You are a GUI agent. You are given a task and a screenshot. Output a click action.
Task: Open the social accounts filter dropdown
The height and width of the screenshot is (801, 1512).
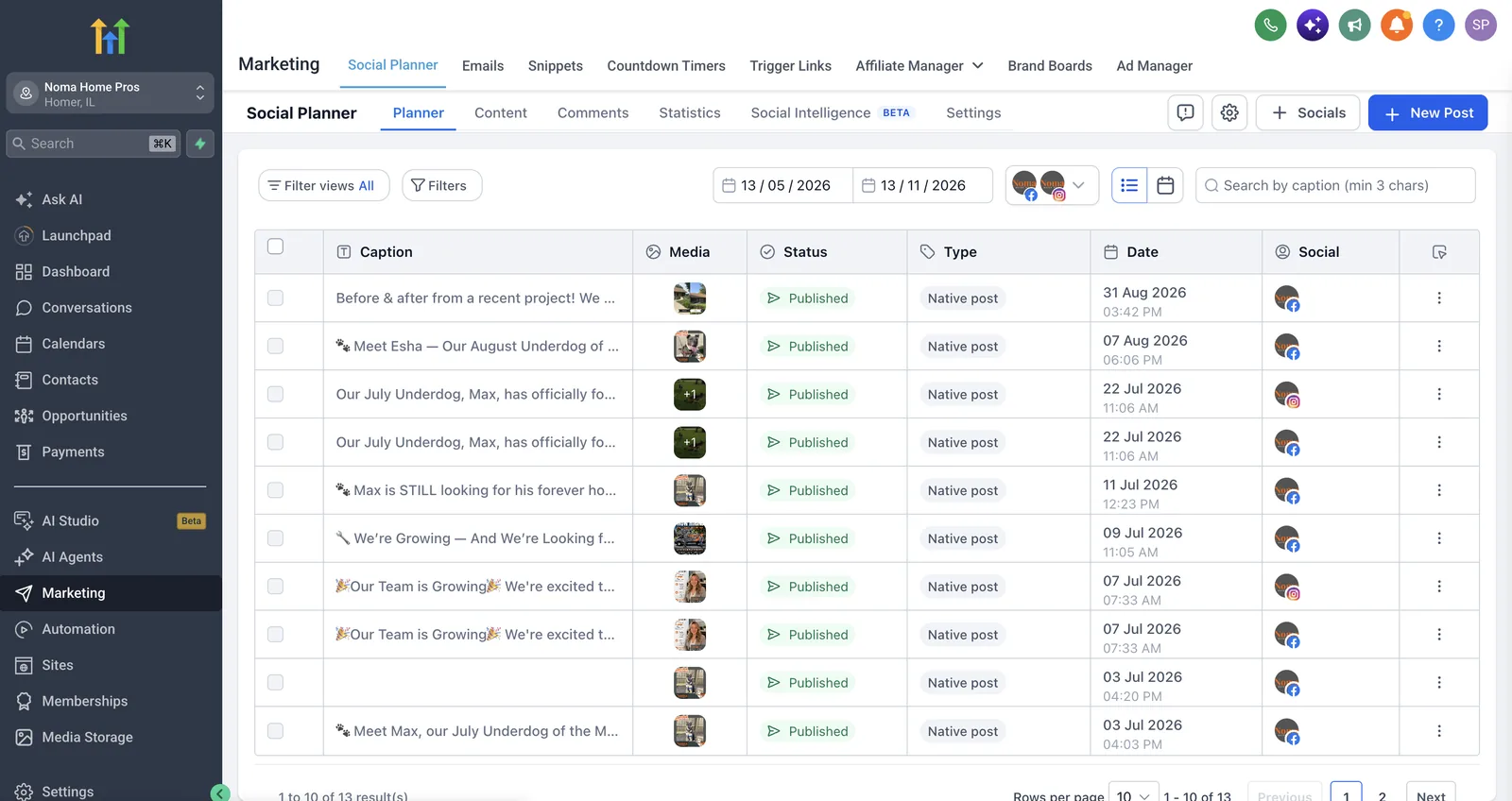1052,185
